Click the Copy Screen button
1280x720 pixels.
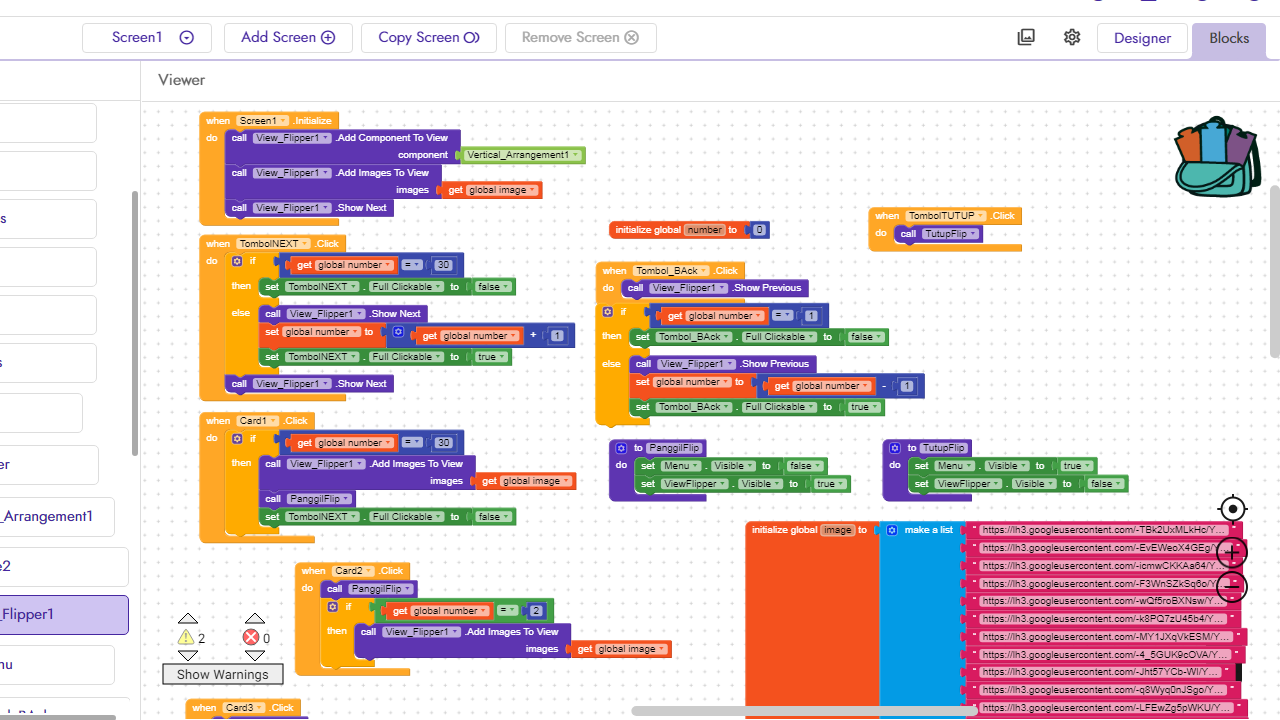tap(429, 37)
